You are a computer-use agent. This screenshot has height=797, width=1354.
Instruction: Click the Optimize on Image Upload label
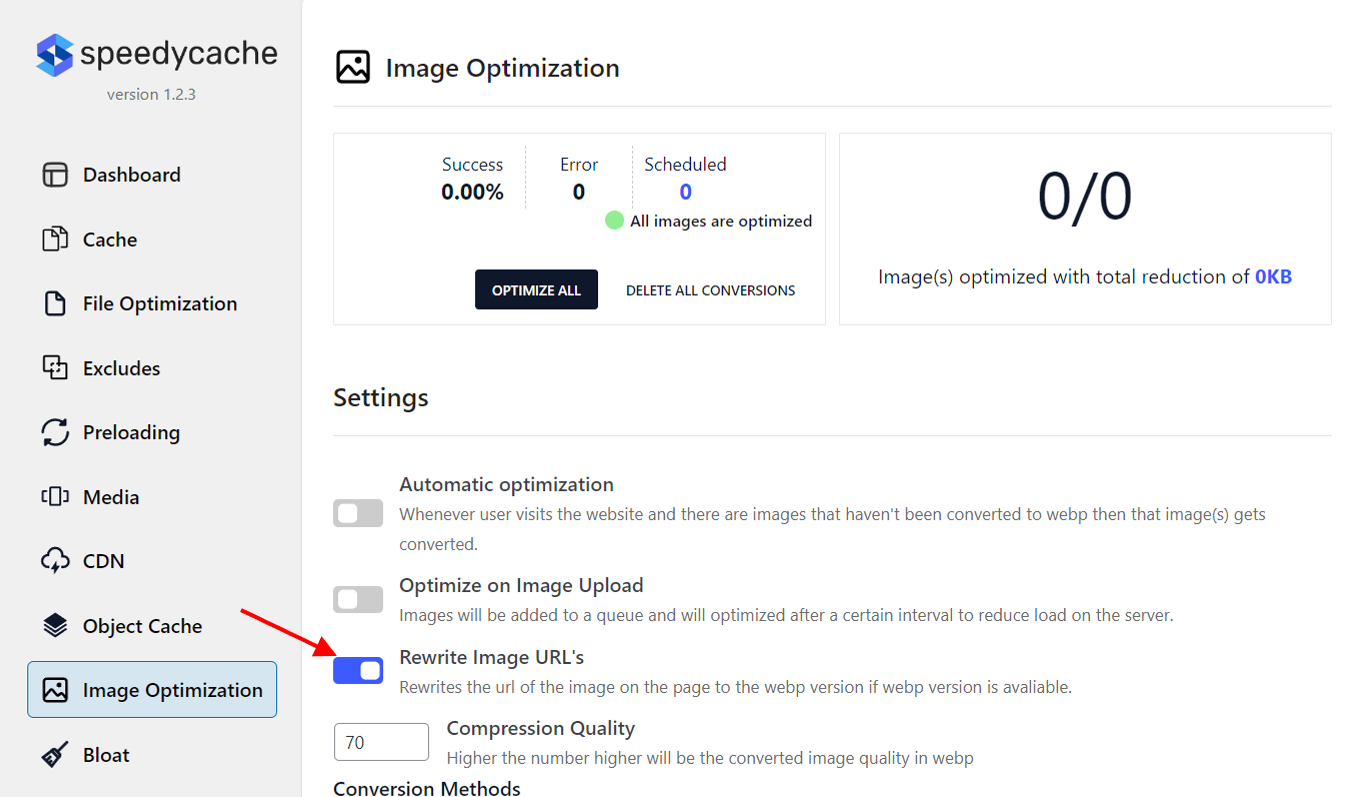point(521,585)
